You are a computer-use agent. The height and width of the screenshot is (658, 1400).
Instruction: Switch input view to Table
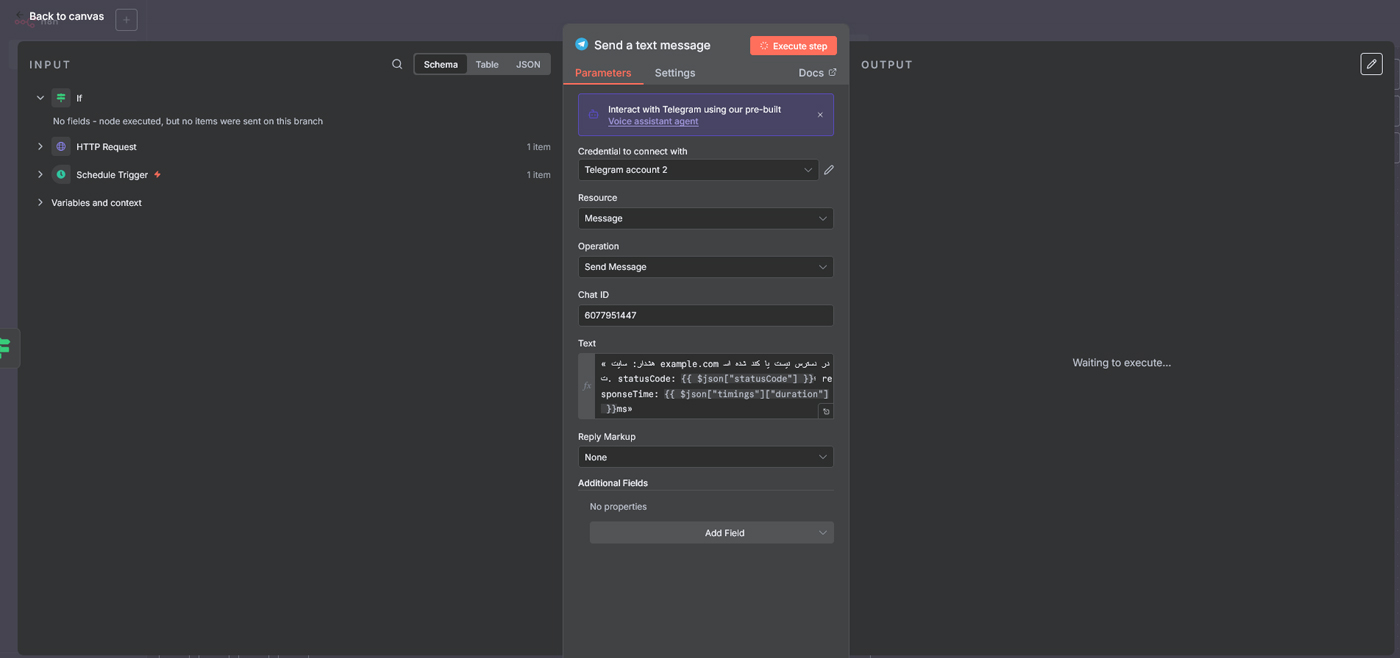pyautogui.click(x=487, y=64)
